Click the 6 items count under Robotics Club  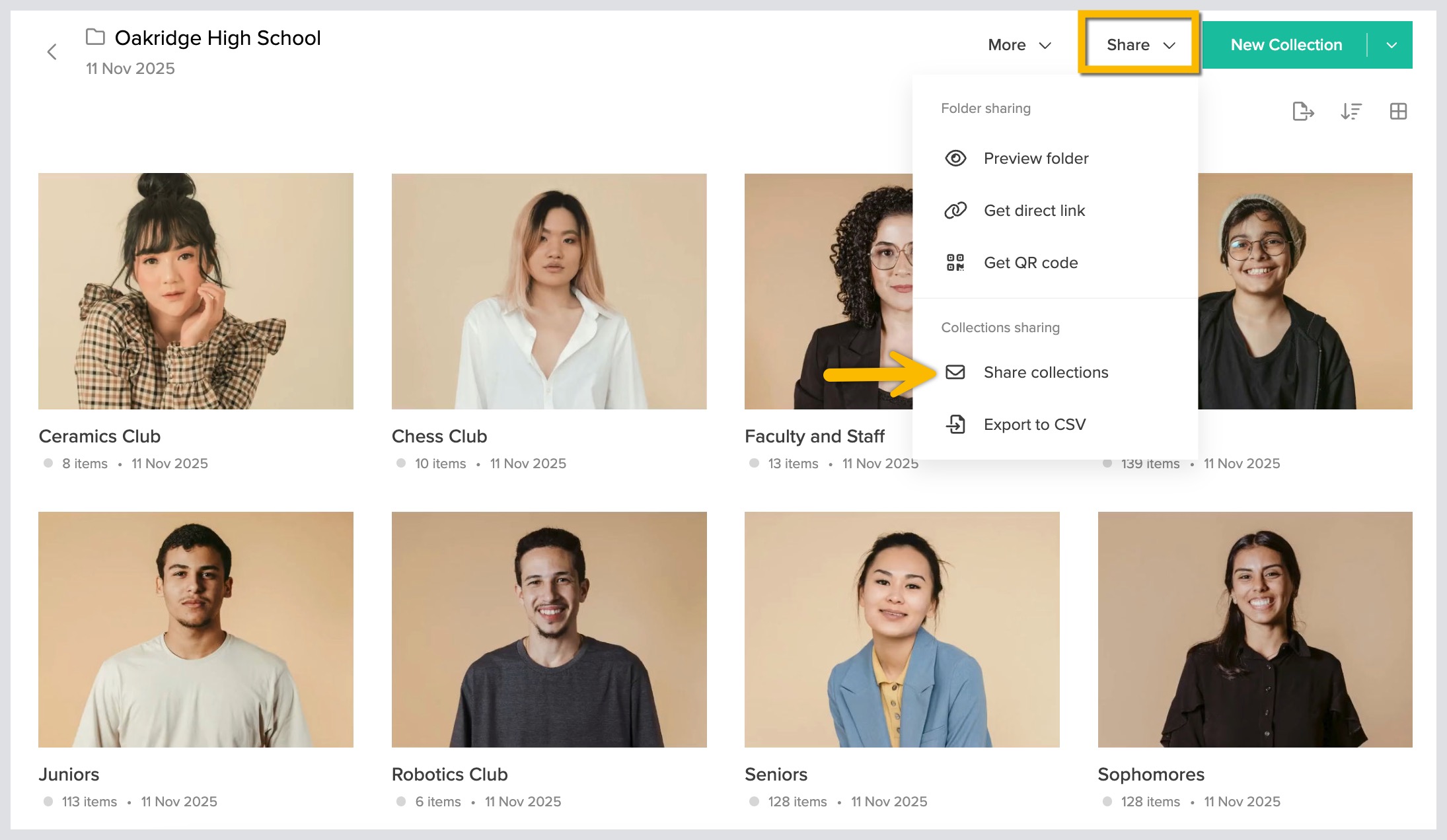438,802
